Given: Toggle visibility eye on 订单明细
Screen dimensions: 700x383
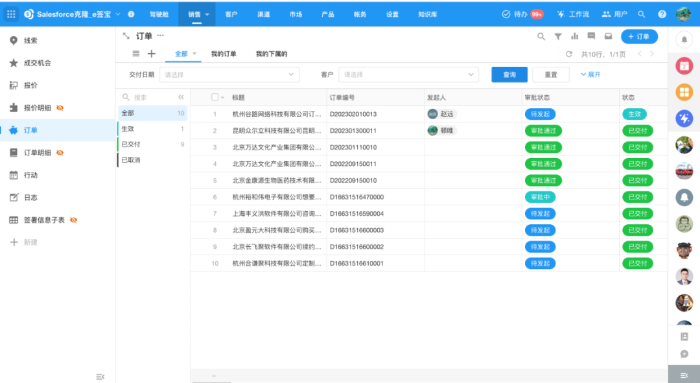Looking at the screenshot, I should tap(60, 153).
